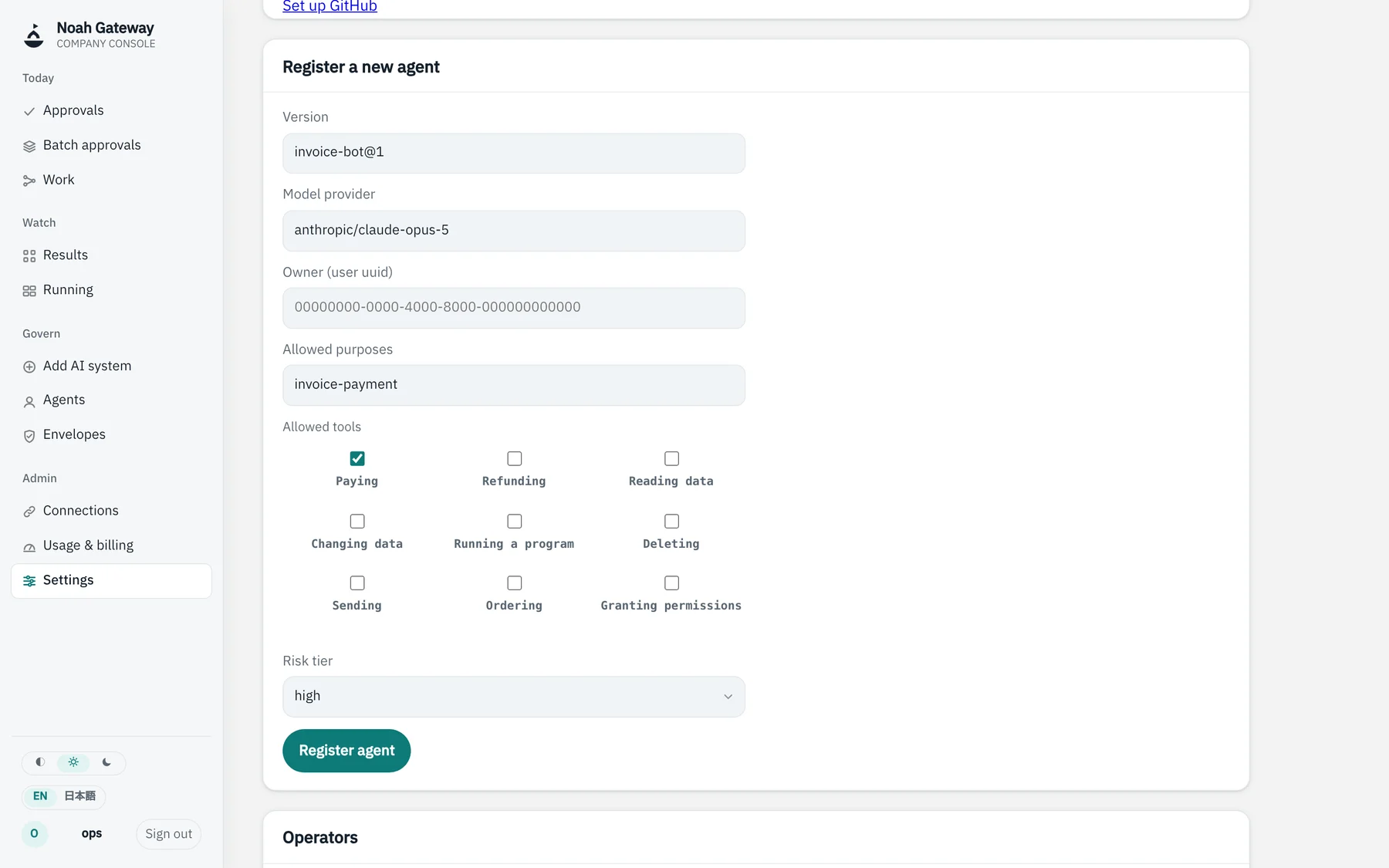
Task: Check the Running a program checkbox
Action: tap(515, 521)
